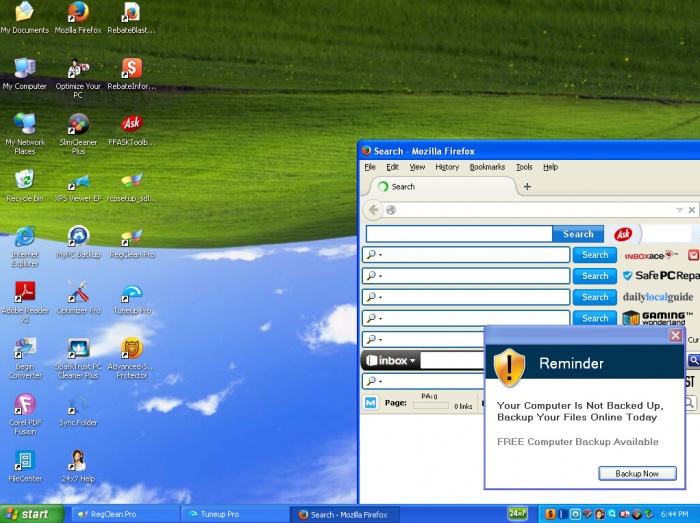The image size is (700, 523).
Task: Open the Help menu in Firefox
Action: pos(550,167)
